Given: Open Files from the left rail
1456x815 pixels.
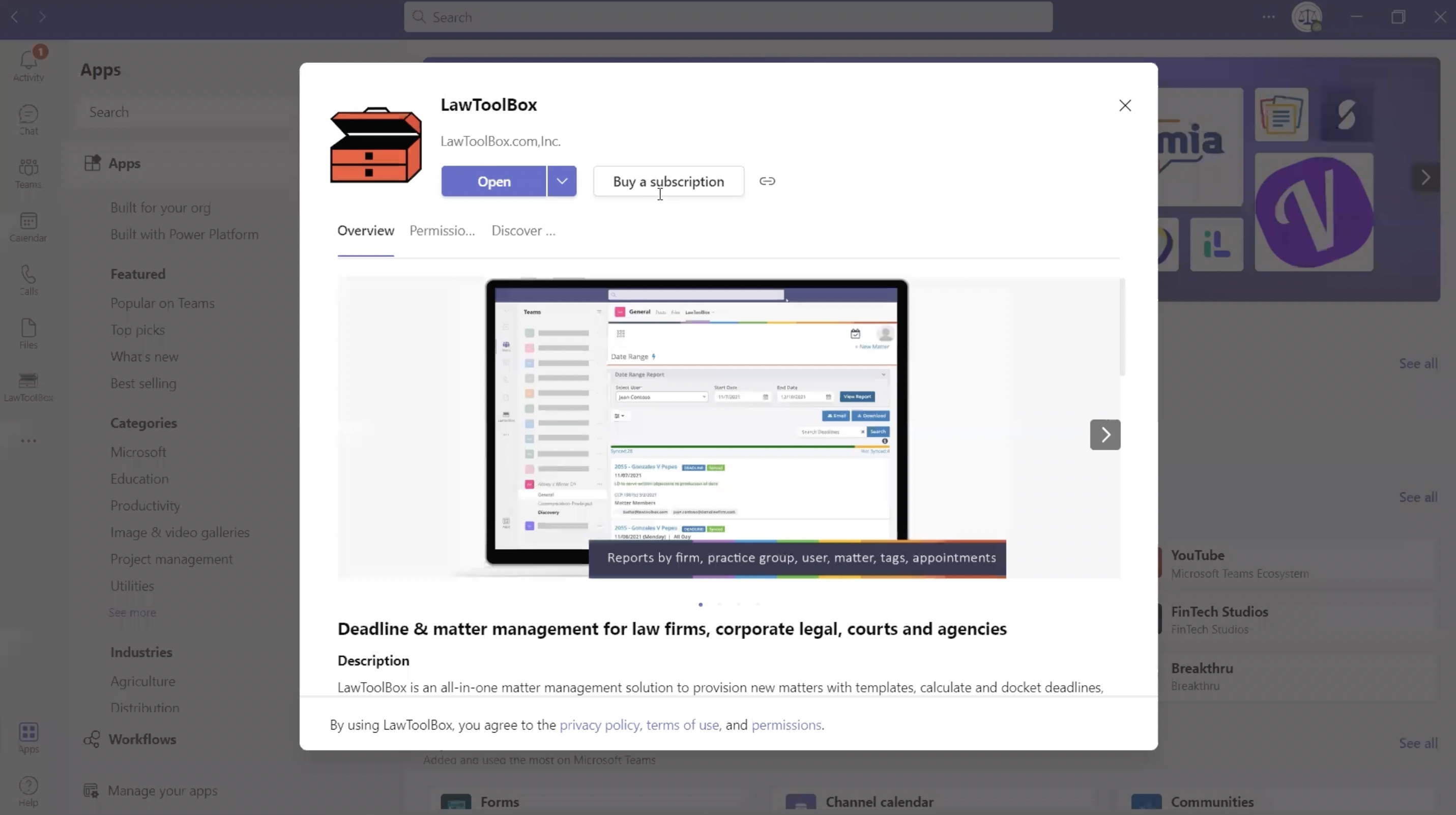Looking at the screenshot, I should point(28,333).
